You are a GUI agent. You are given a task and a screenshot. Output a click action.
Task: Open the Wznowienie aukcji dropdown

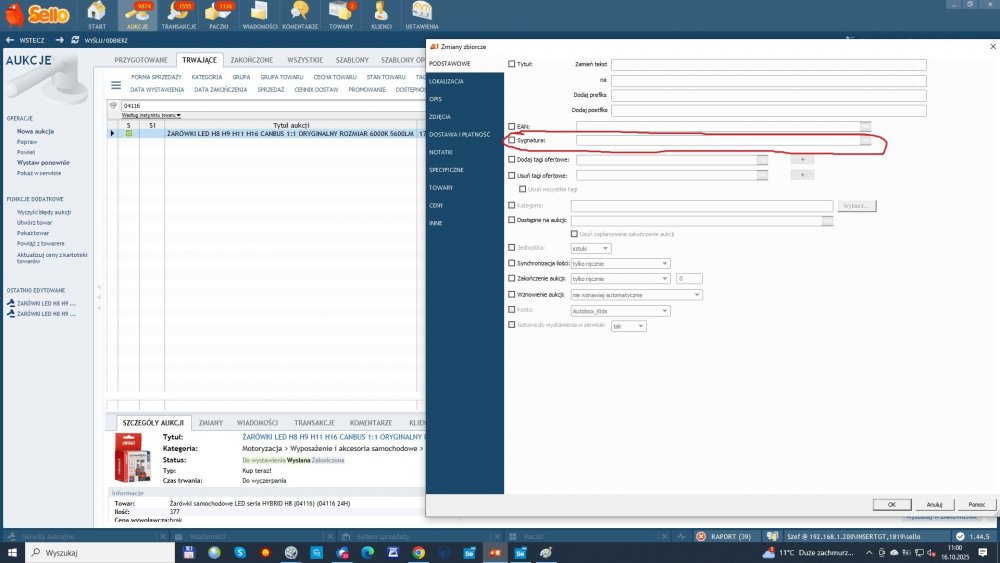point(636,295)
